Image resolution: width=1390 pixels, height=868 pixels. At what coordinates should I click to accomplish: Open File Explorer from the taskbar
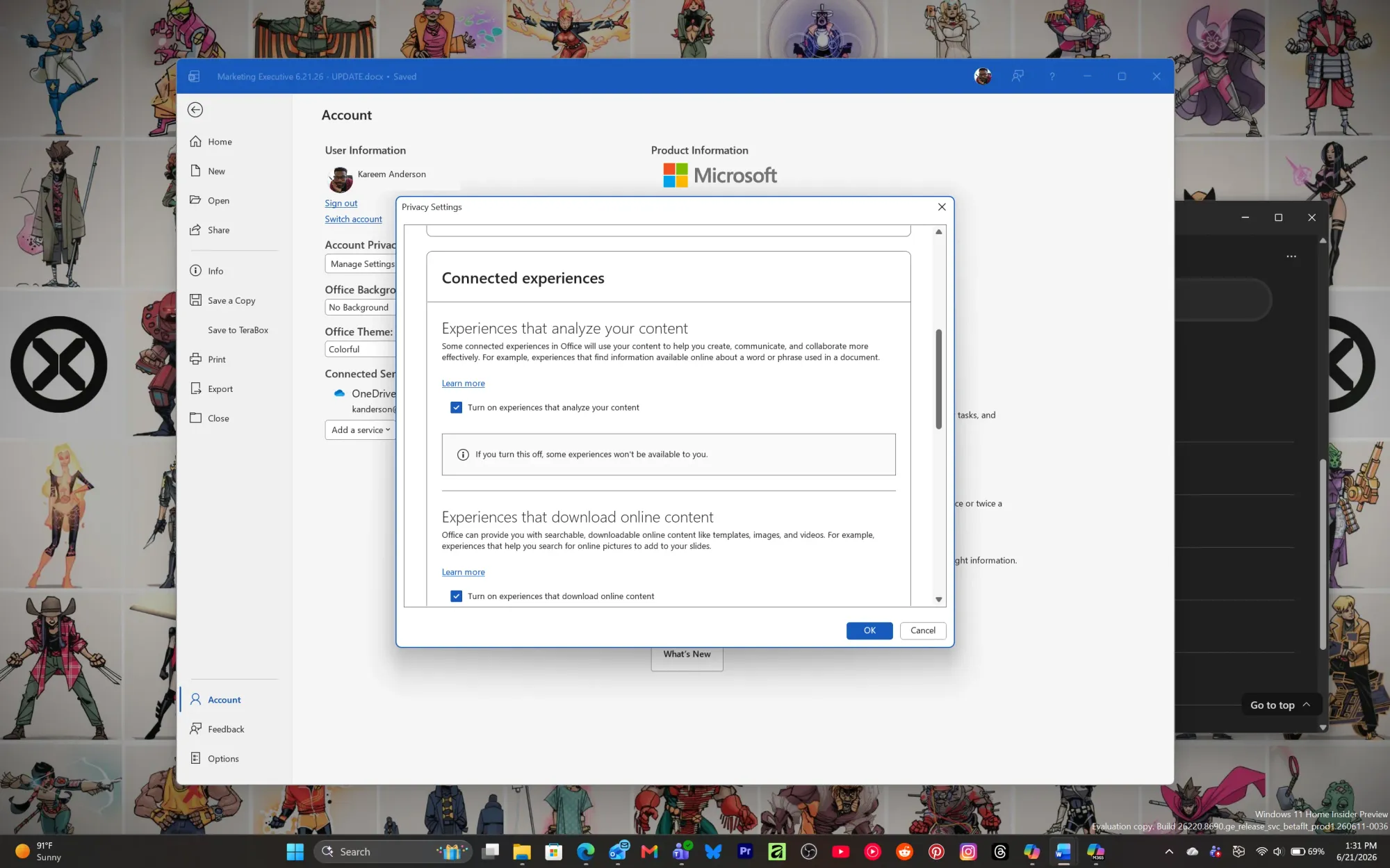pos(522,851)
